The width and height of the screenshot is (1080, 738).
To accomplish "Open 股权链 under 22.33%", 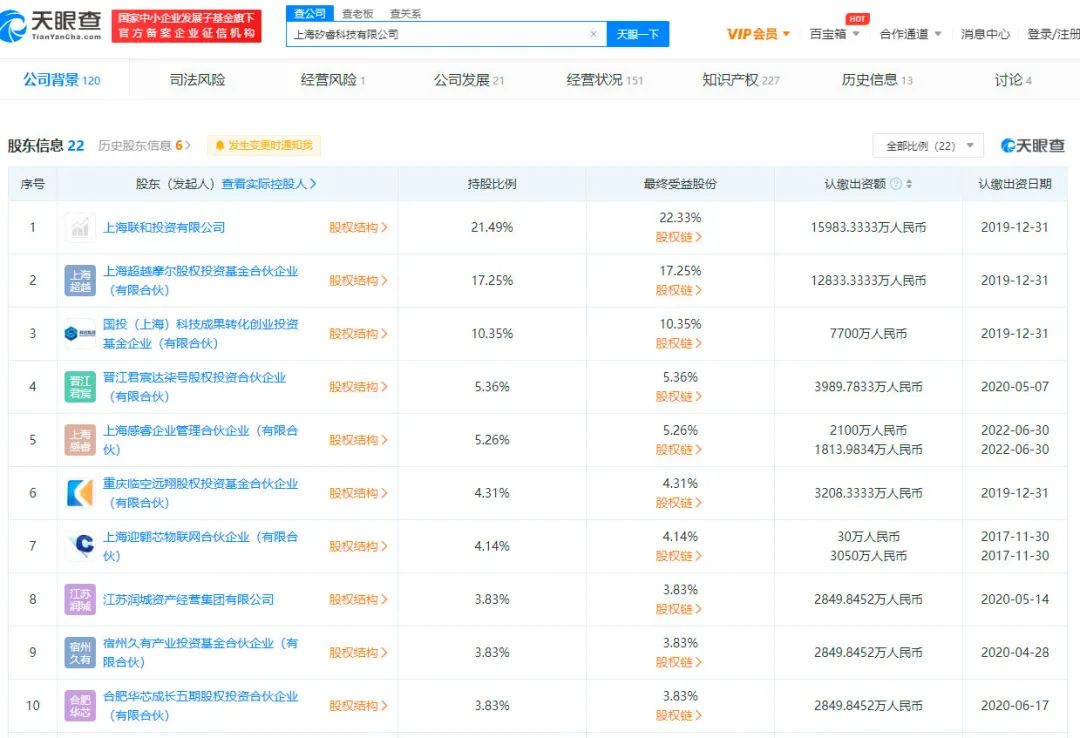I will (x=678, y=237).
